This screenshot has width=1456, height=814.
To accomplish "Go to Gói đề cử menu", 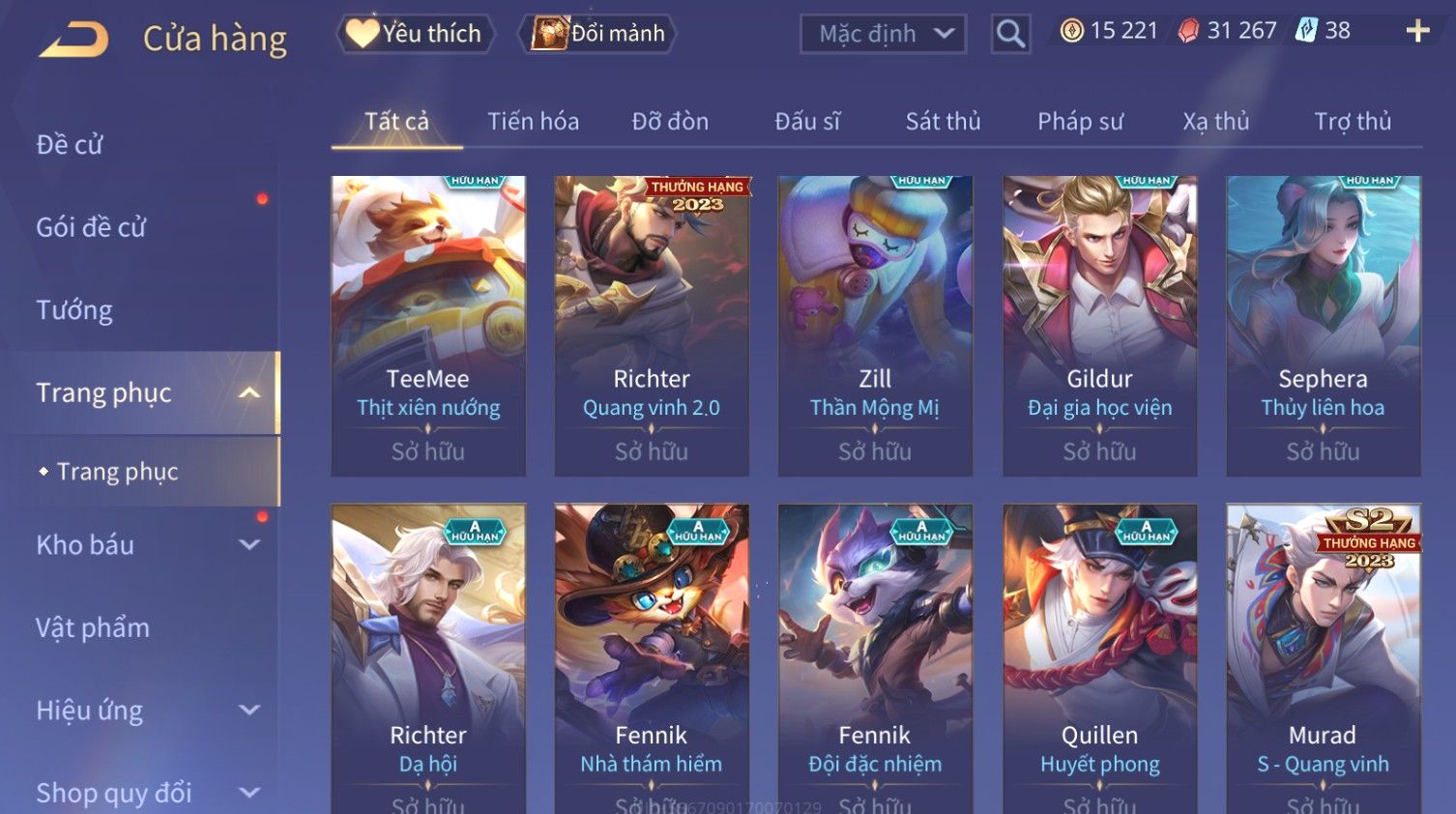I will (x=91, y=227).
